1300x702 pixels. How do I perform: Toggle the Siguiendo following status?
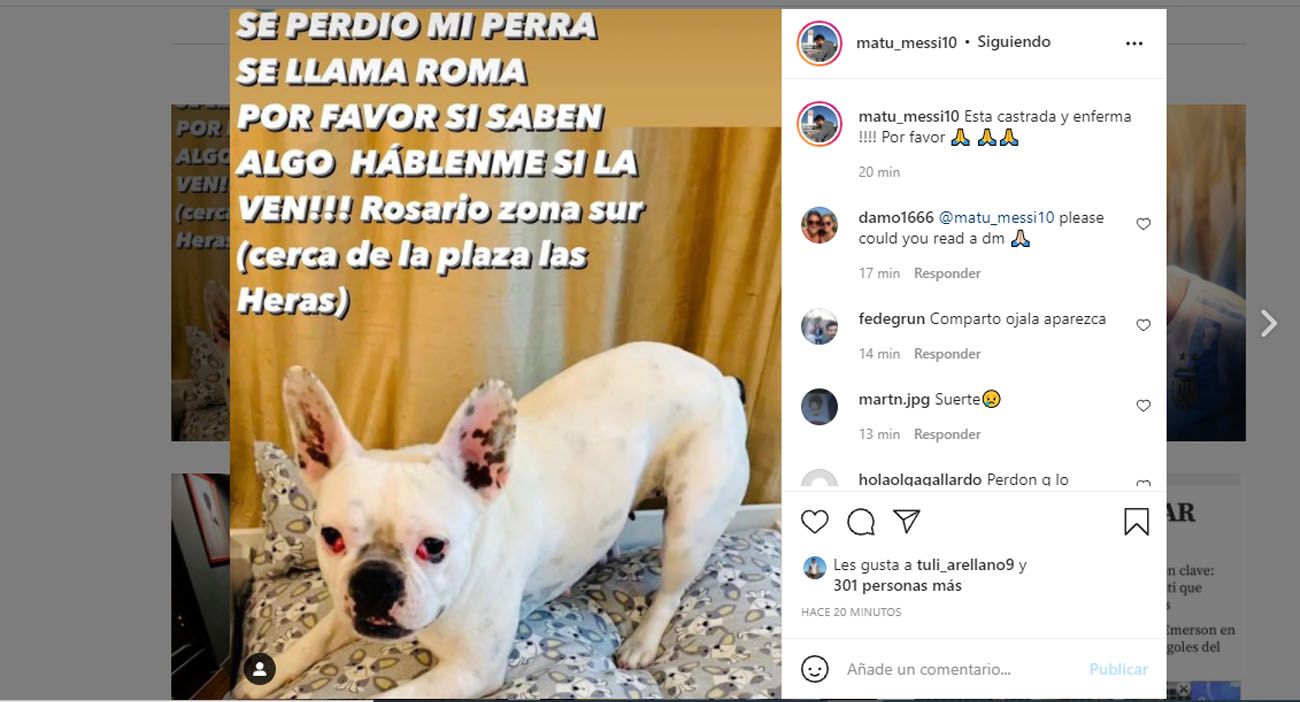click(1014, 42)
